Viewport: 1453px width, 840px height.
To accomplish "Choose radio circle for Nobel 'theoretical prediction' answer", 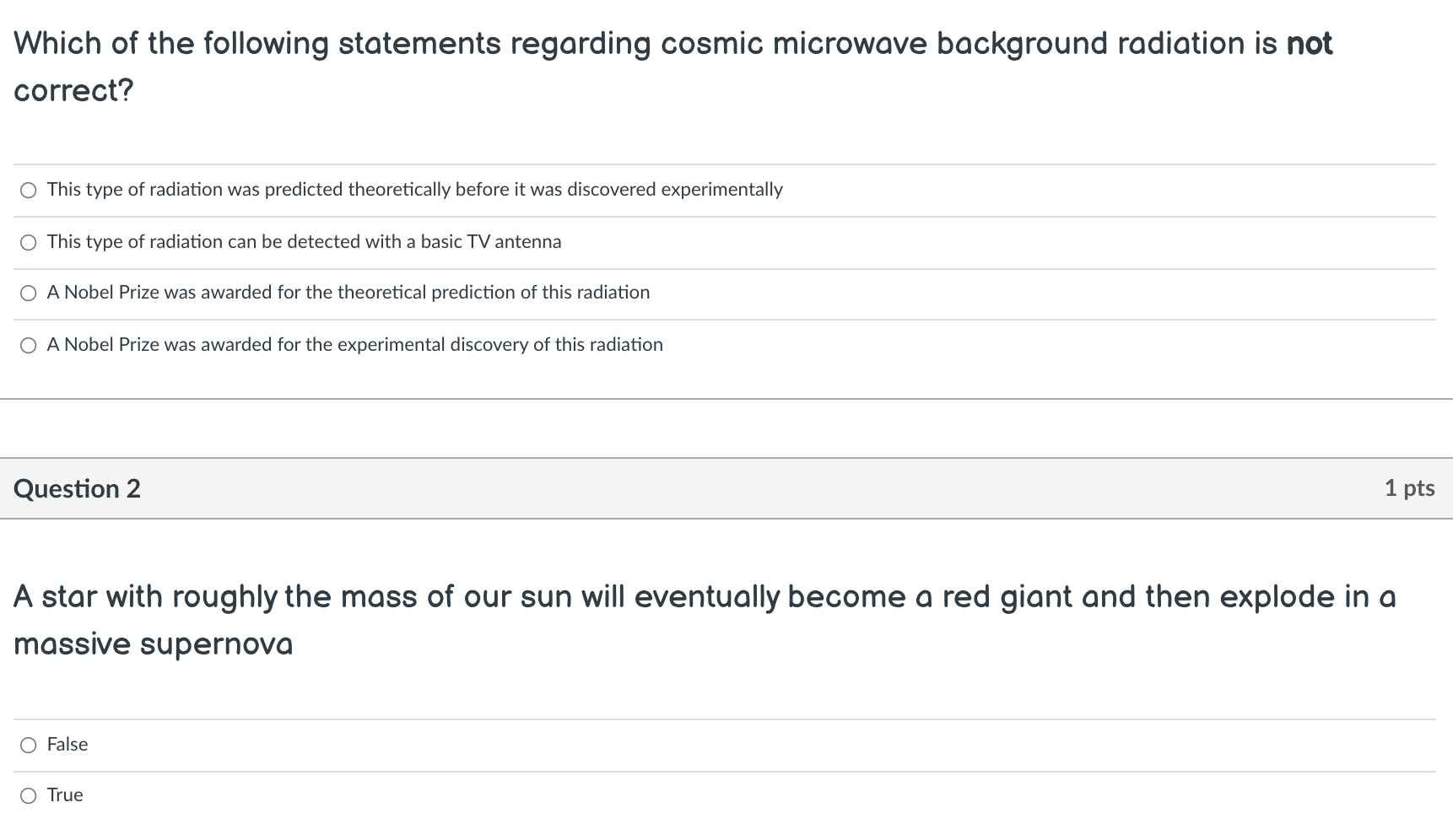I will coord(29,293).
